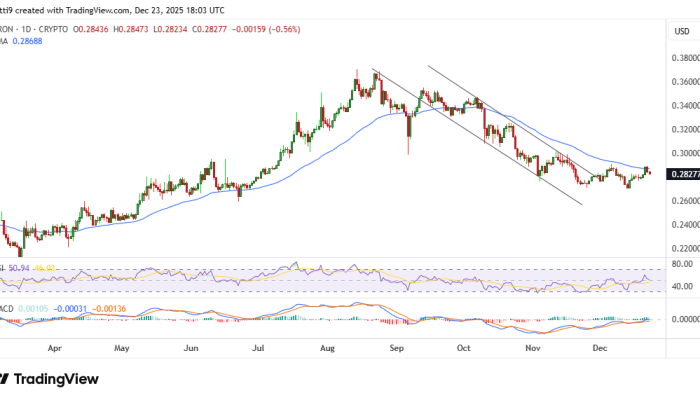This screenshot has width=700, height=400.
Task: Click the TradingView logo icon
Action: pyautogui.click(x=10, y=378)
